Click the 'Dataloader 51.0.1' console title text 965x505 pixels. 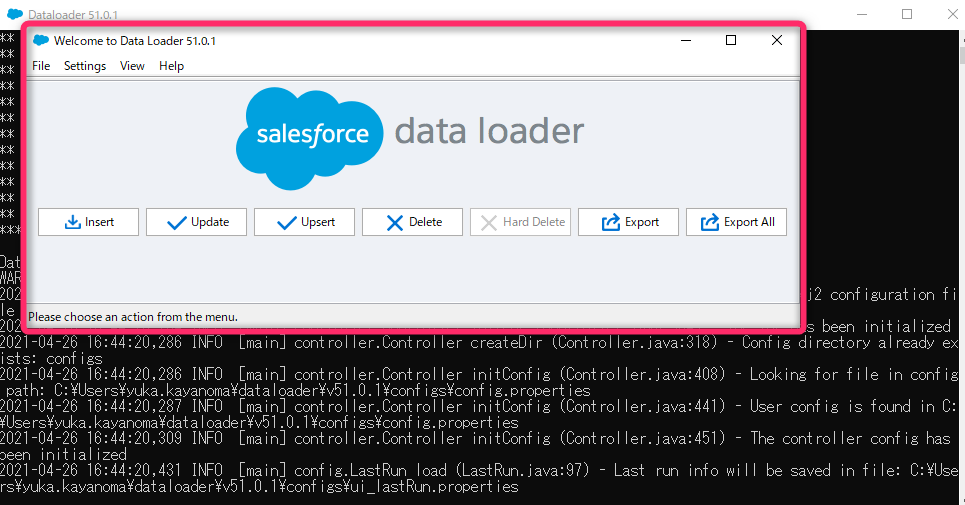point(73,14)
